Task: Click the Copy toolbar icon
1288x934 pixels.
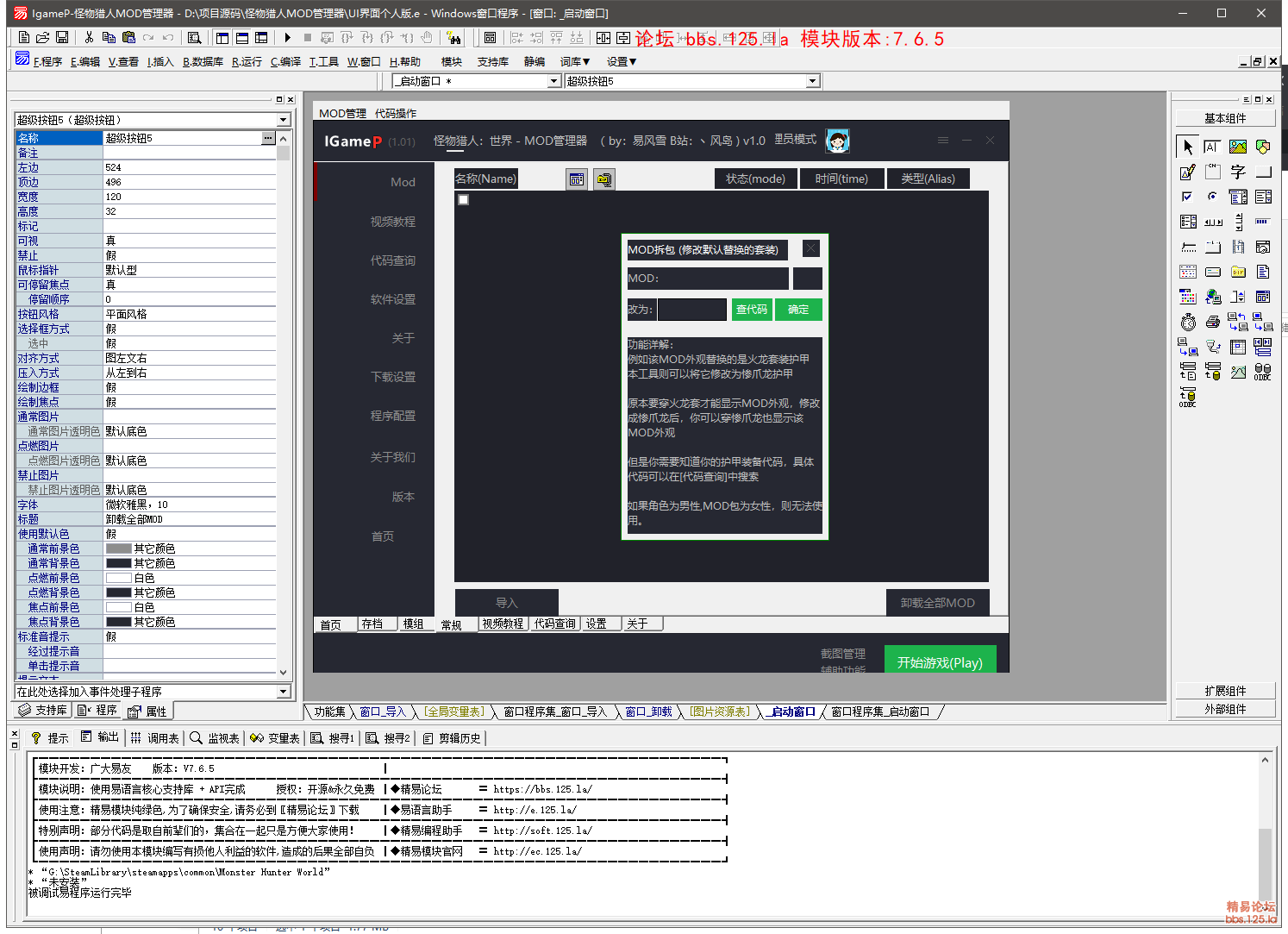Action: pos(109,38)
